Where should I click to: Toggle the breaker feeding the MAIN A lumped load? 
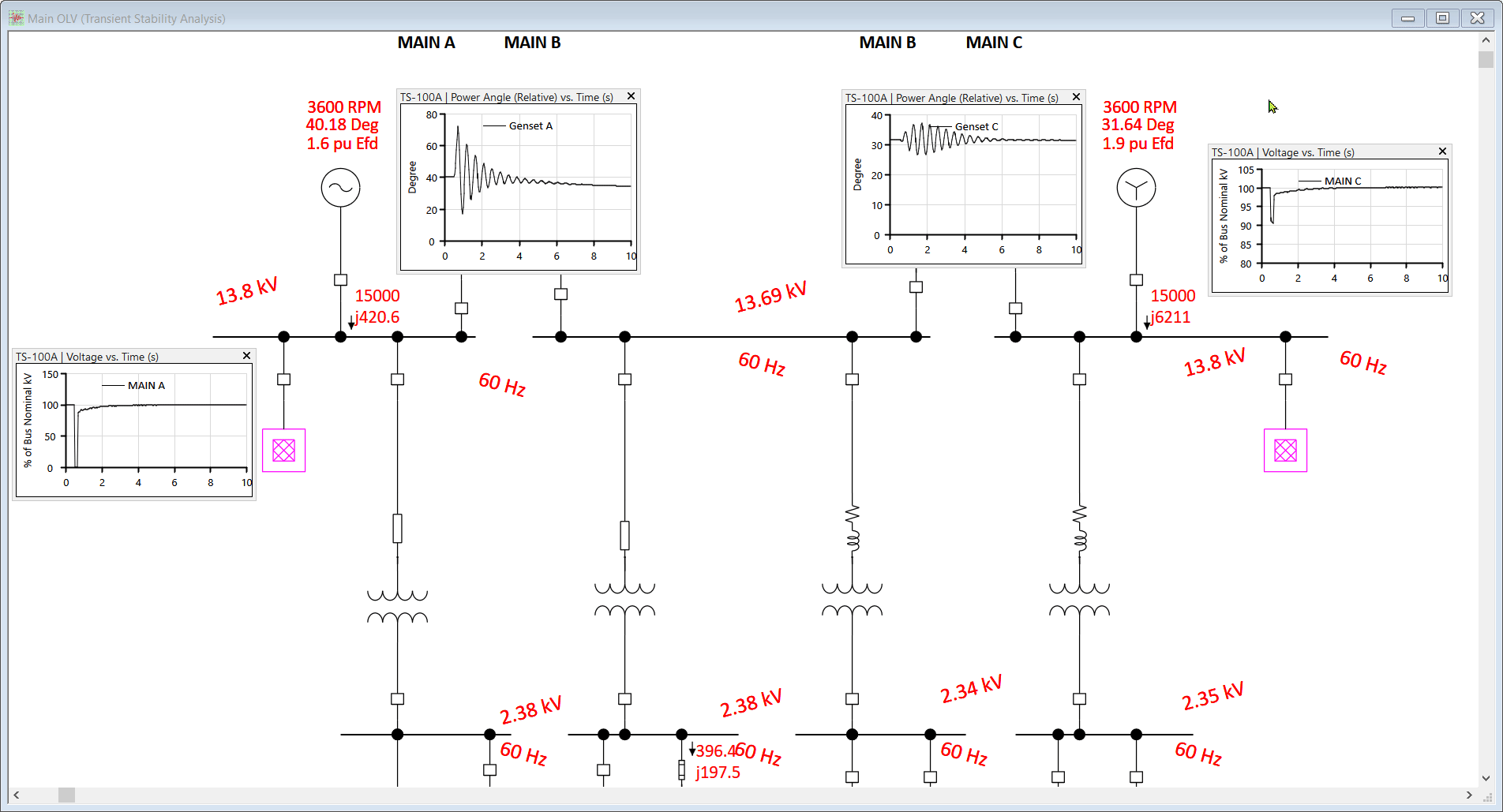point(284,380)
